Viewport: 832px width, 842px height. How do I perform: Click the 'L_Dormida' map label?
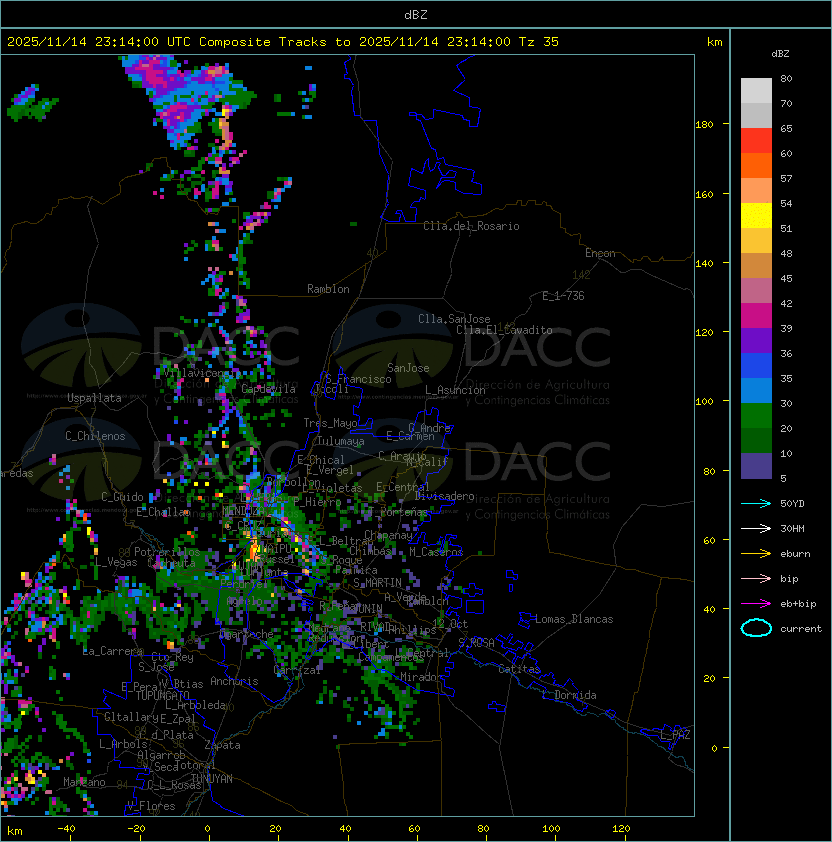coord(569,695)
